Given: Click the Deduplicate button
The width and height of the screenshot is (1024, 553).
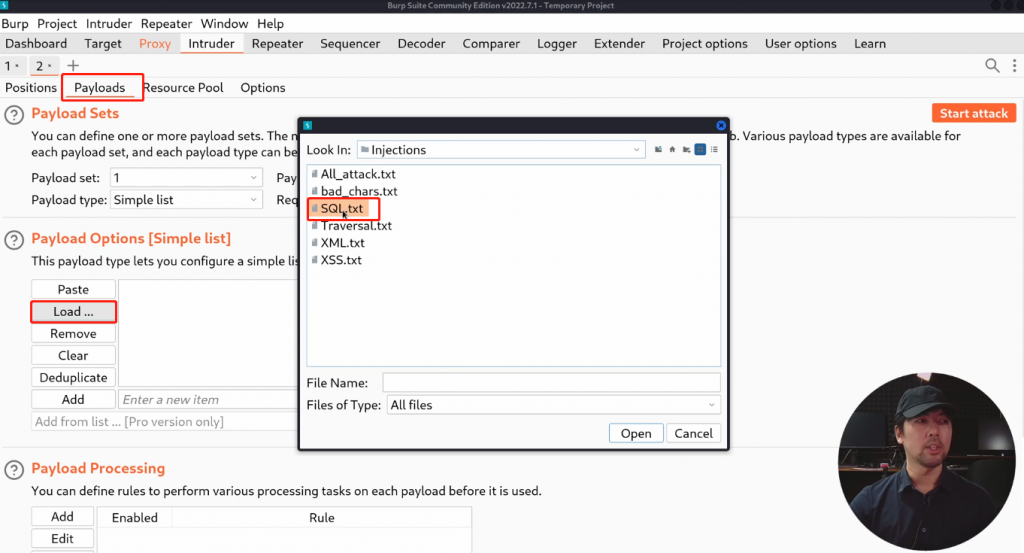Looking at the screenshot, I should (73, 377).
